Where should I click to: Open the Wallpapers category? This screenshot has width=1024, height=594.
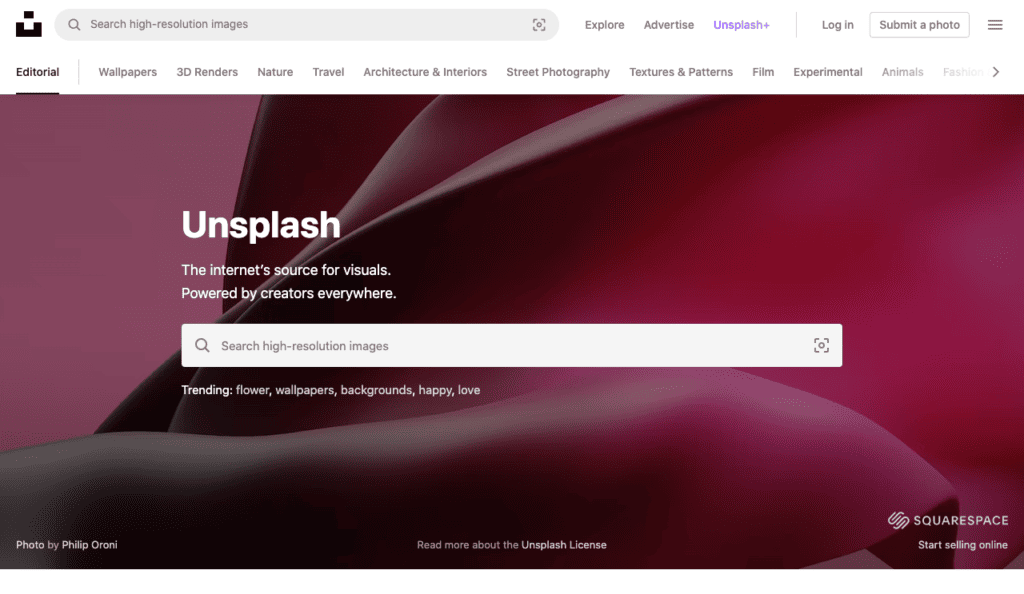(x=127, y=72)
